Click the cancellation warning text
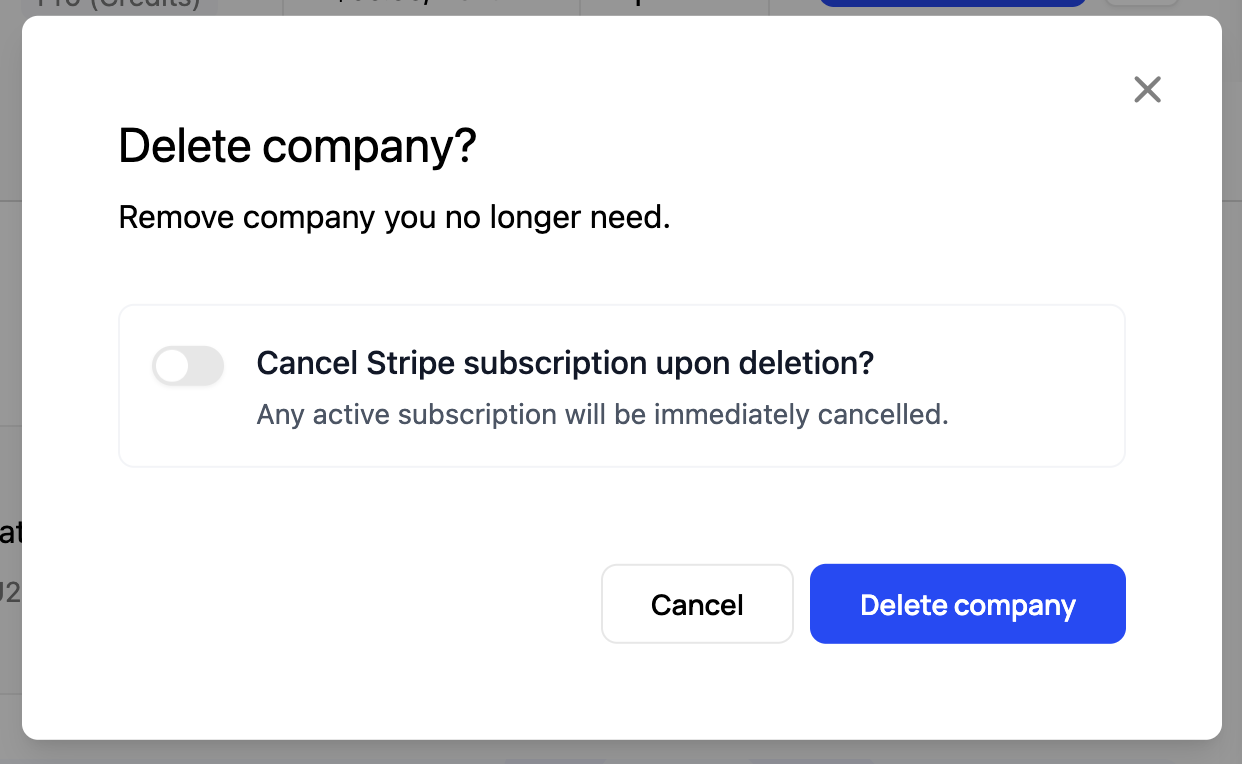1242x764 pixels. tap(603, 414)
